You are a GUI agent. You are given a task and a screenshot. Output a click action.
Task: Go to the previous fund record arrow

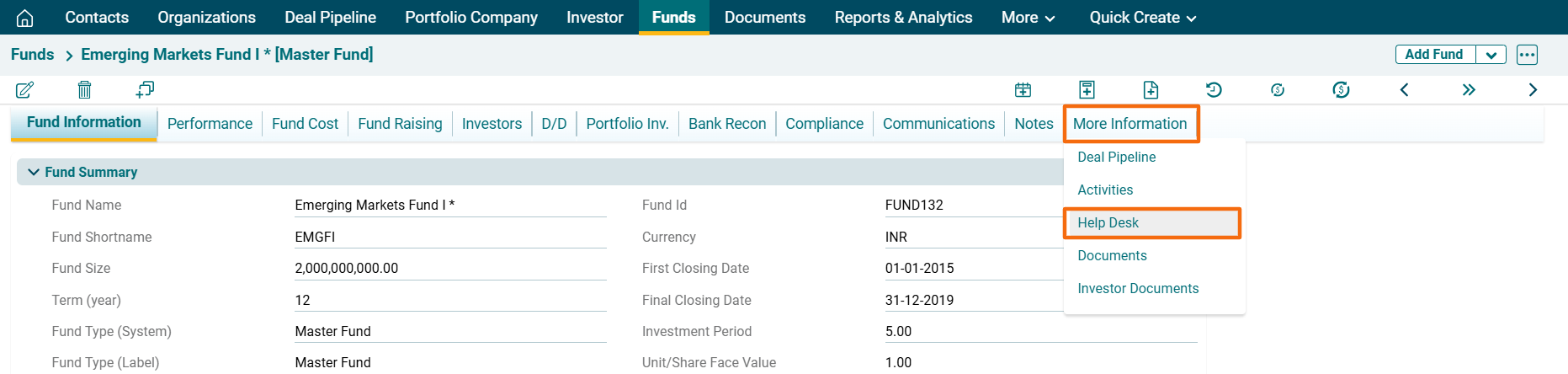1404,90
